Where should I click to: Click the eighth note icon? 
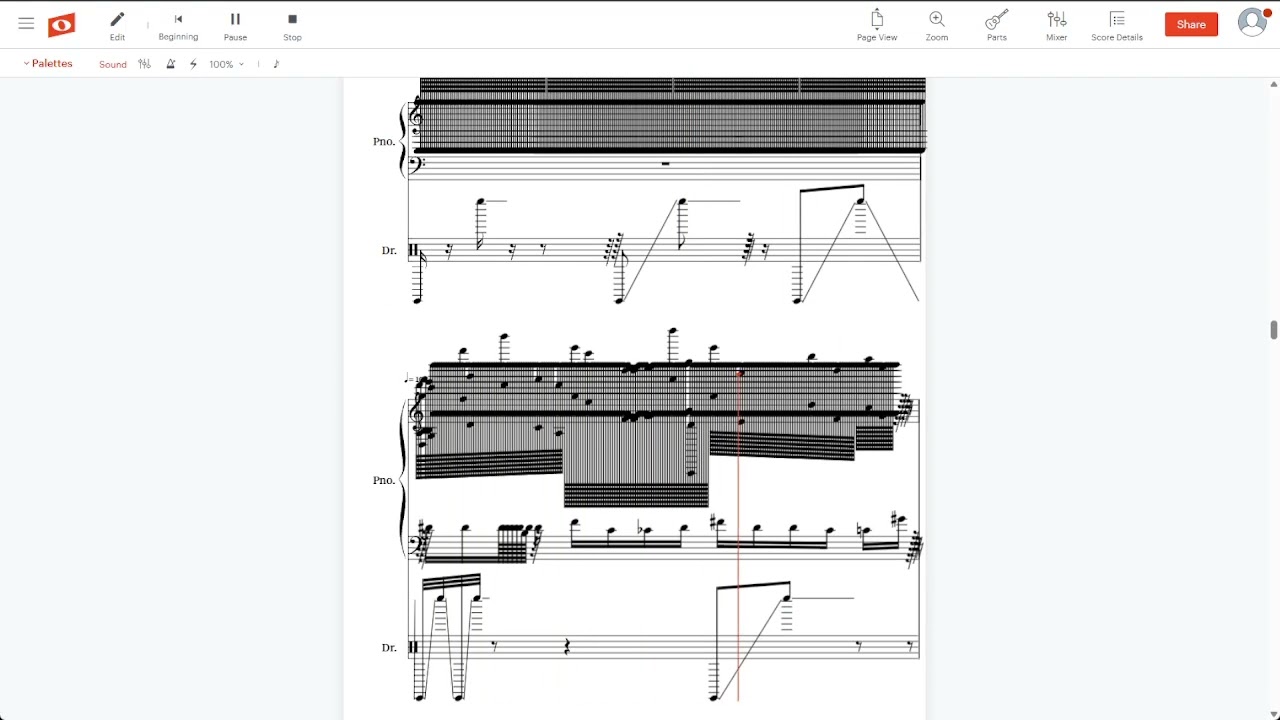point(276,64)
